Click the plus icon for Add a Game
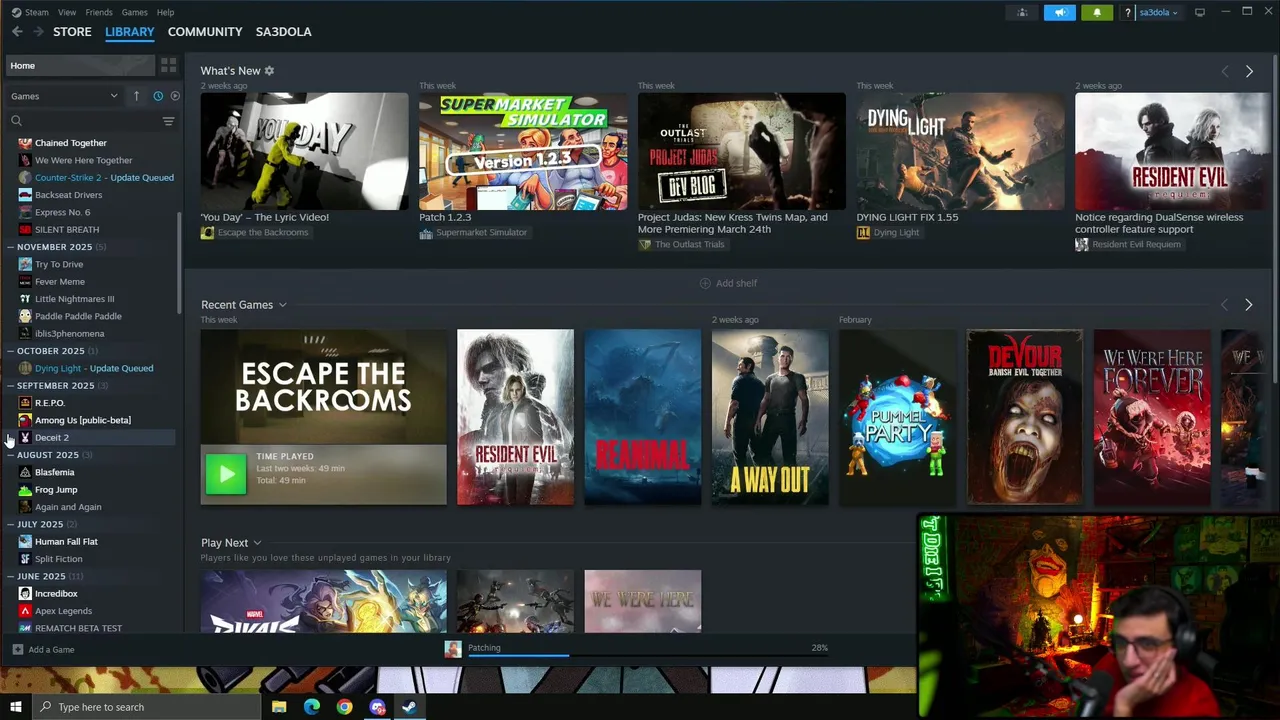The width and height of the screenshot is (1280, 720). click(x=17, y=650)
